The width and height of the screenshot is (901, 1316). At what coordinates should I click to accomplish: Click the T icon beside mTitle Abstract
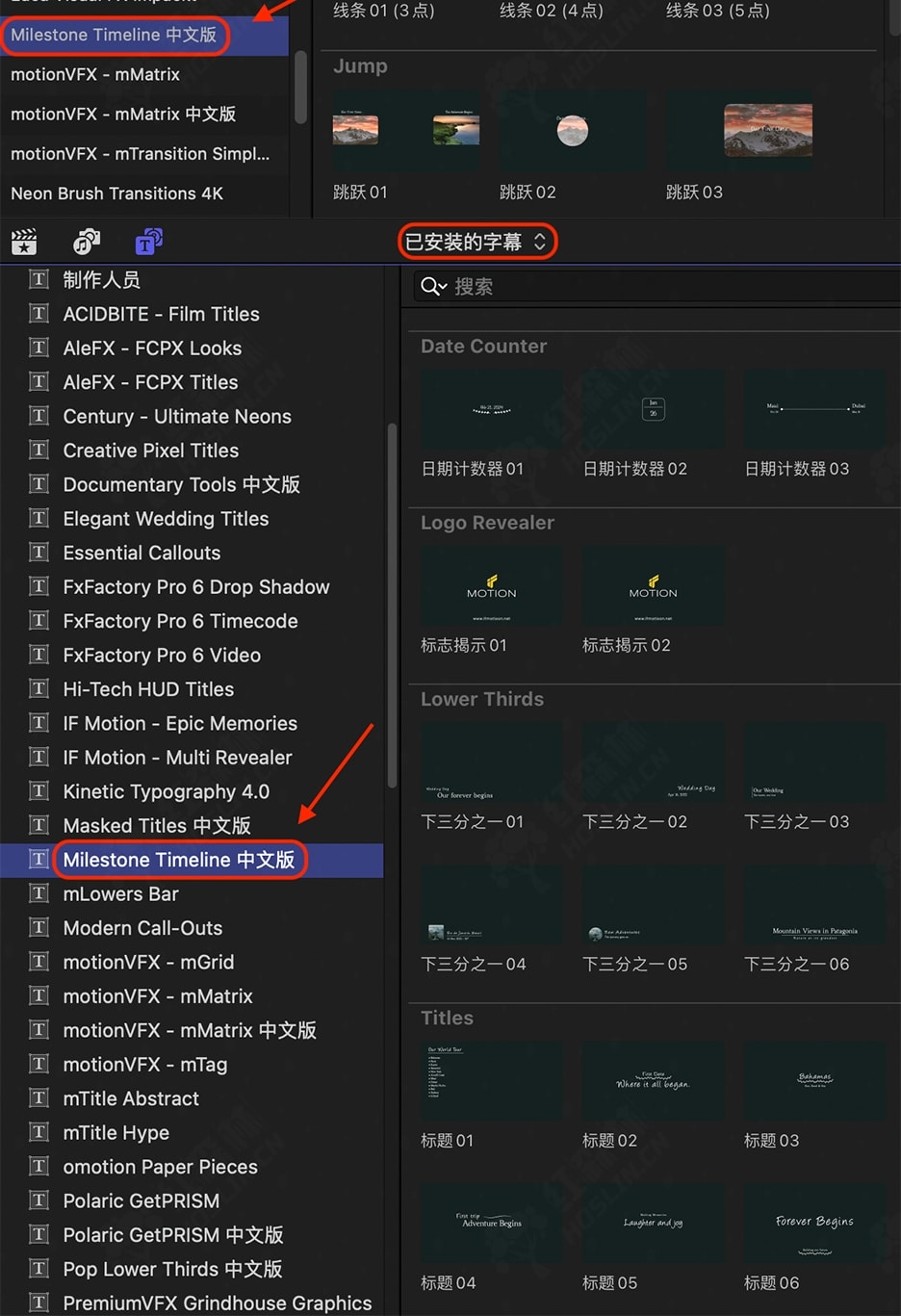click(x=39, y=1097)
